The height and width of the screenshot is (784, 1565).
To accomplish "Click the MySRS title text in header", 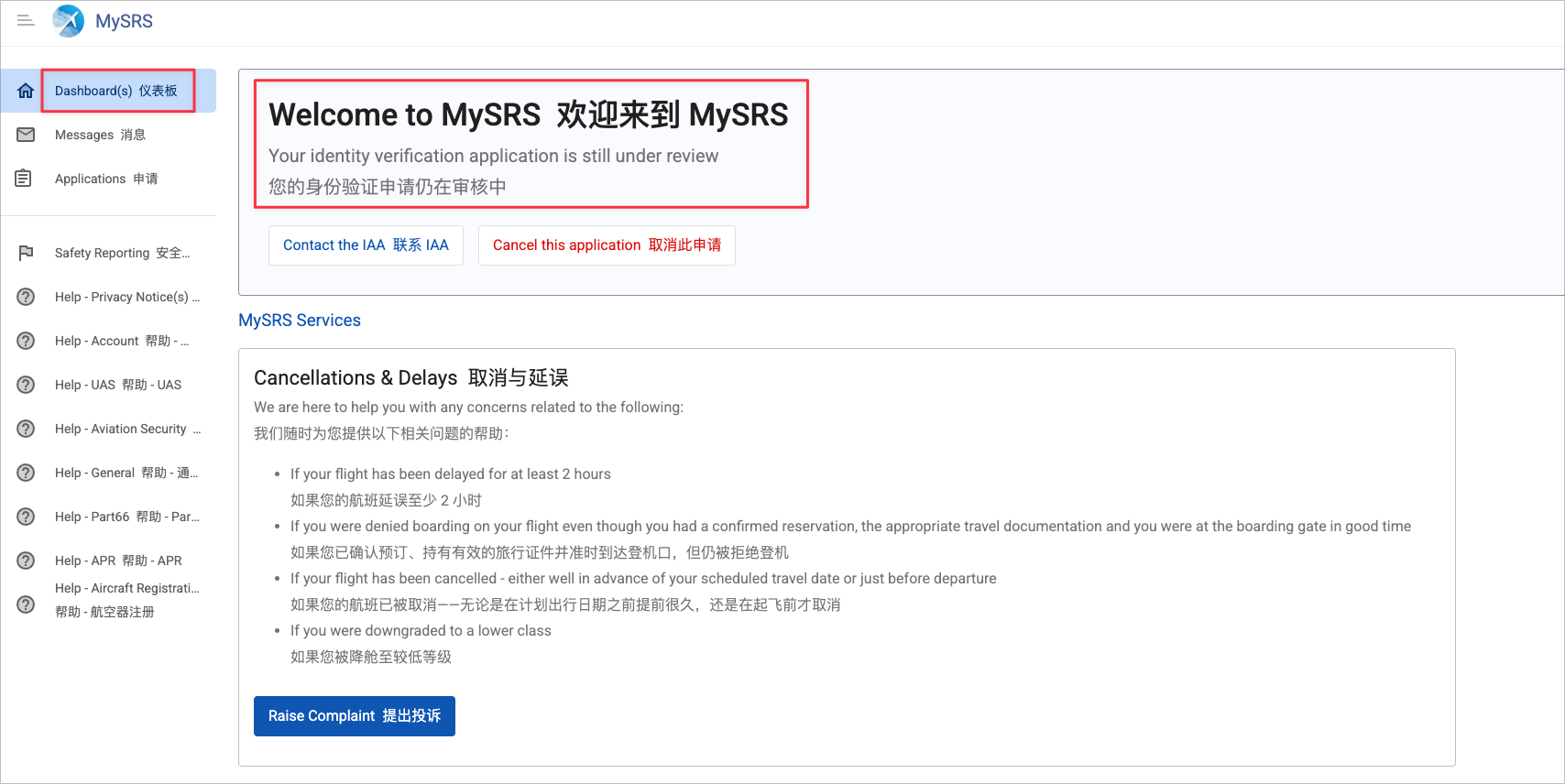I will pyautogui.click(x=124, y=21).
